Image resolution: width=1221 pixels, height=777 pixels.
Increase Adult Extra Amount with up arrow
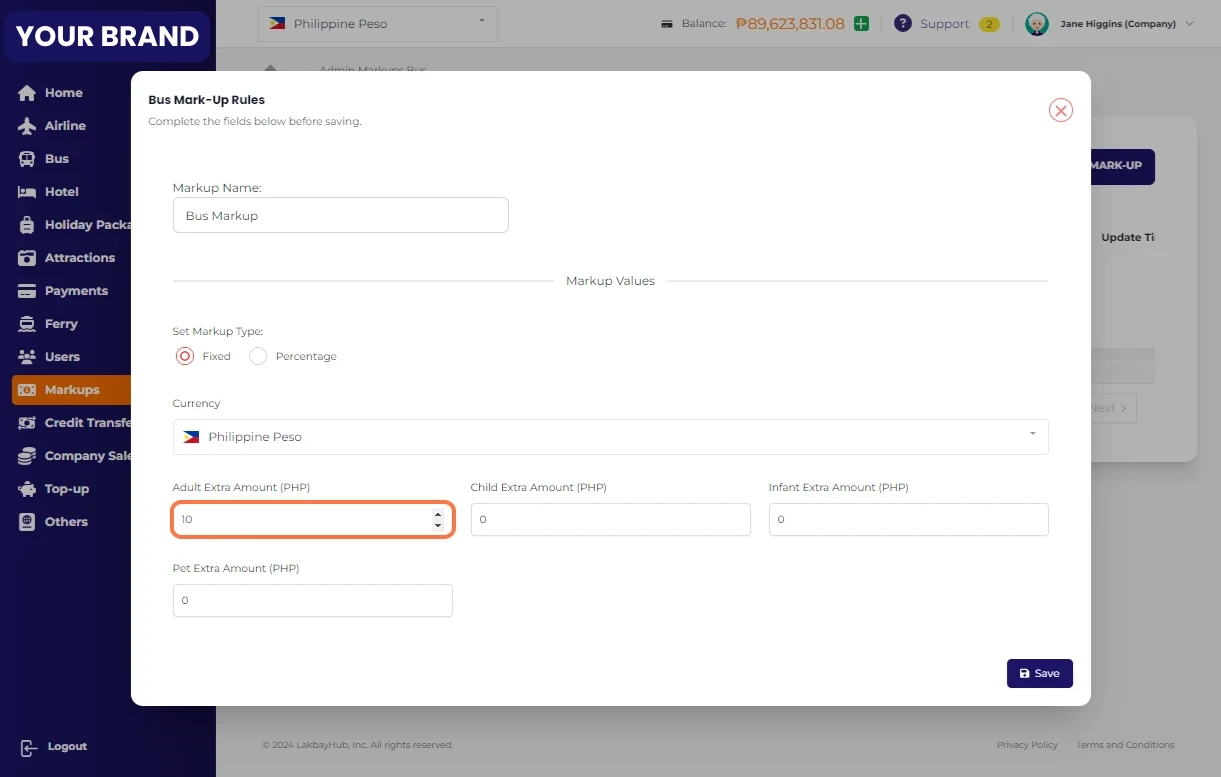click(x=438, y=515)
